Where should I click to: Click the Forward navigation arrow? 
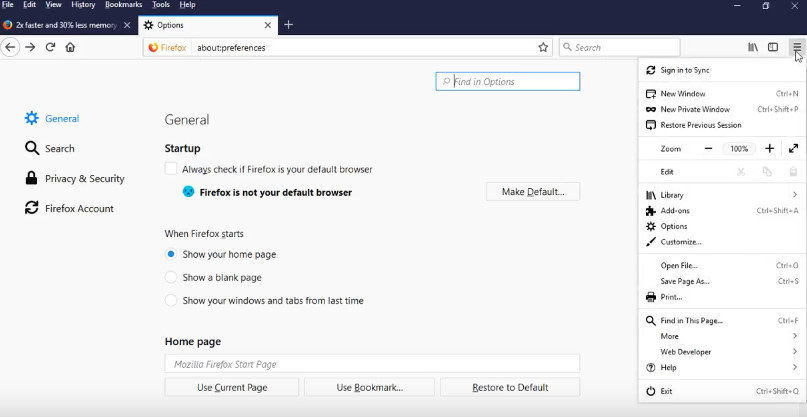click(30, 47)
